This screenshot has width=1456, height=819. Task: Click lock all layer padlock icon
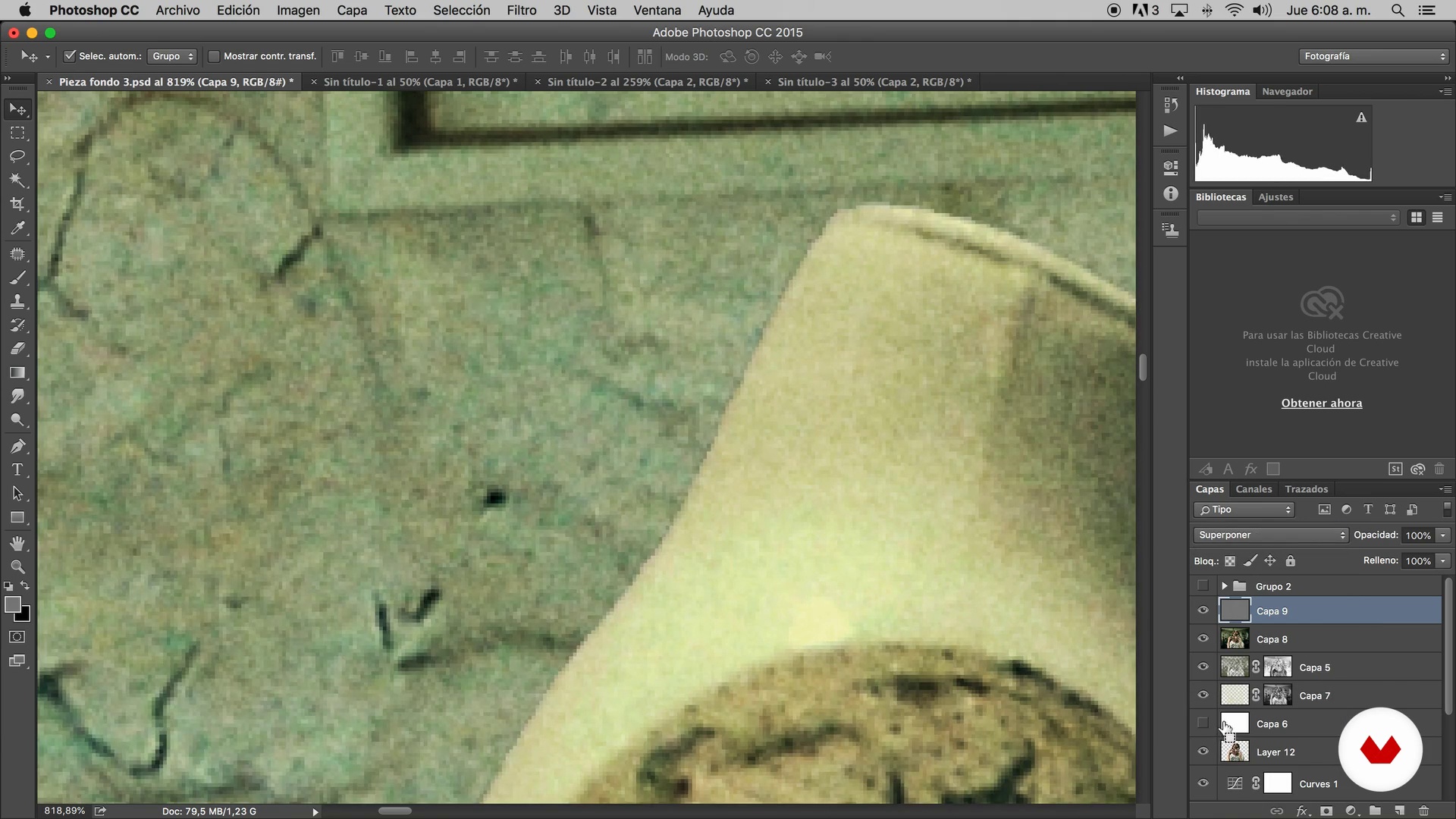1291,561
